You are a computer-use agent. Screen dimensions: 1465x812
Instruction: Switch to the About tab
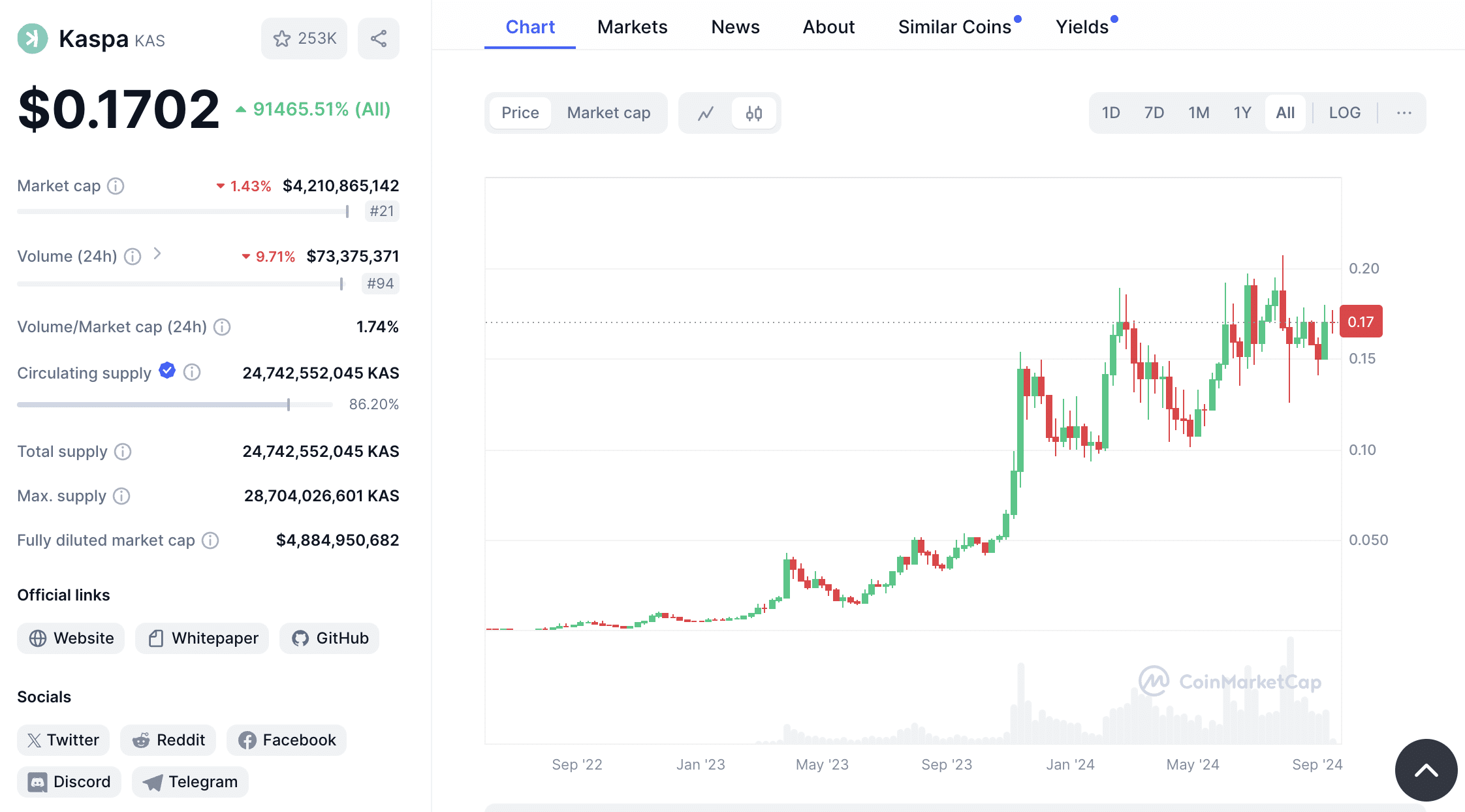pos(829,27)
